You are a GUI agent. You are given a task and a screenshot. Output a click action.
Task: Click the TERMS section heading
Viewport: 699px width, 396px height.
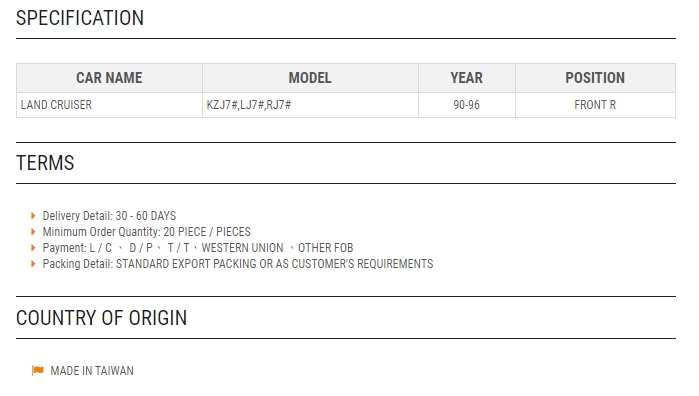(x=45, y=163)
